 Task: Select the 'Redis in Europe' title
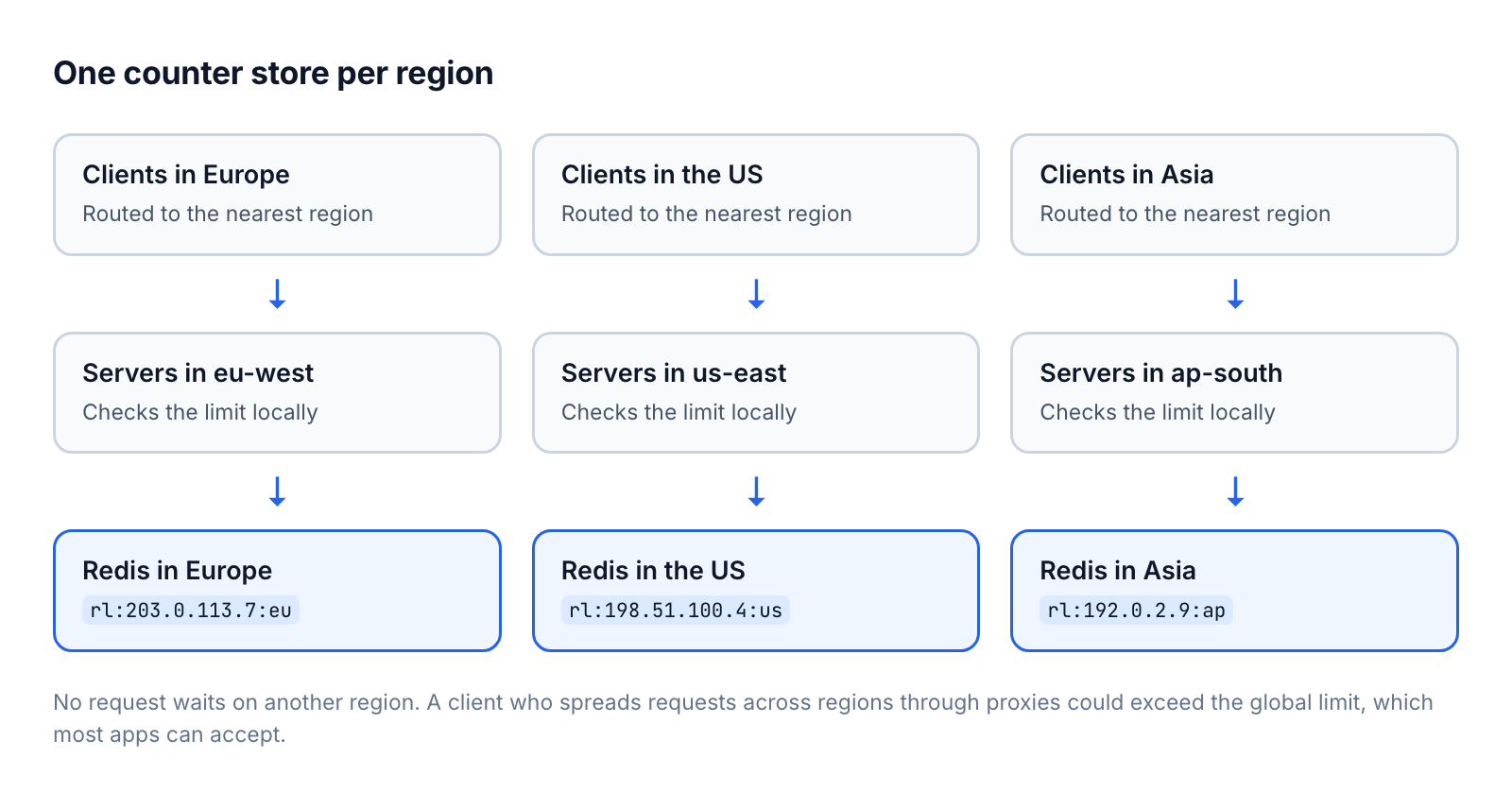[x=178, y=571]
